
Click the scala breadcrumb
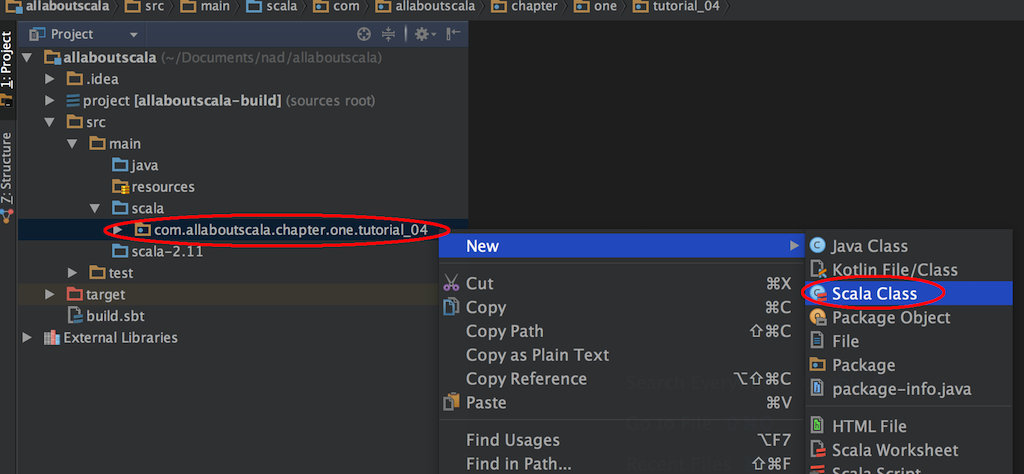click(x=272, y=7)
